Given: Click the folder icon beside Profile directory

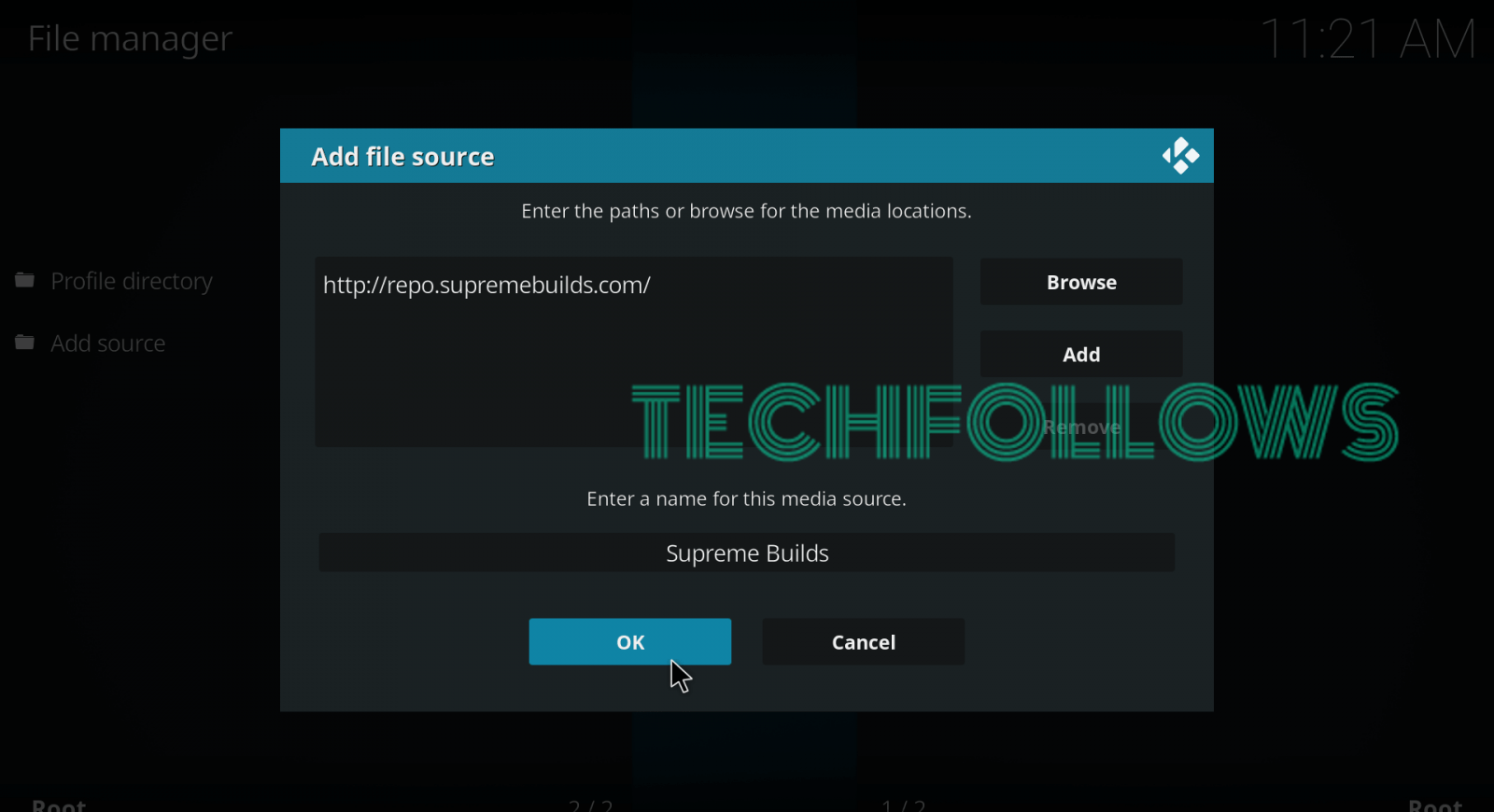Looking at the screenshot, I should pyautogui.click(x=25, y=280).
